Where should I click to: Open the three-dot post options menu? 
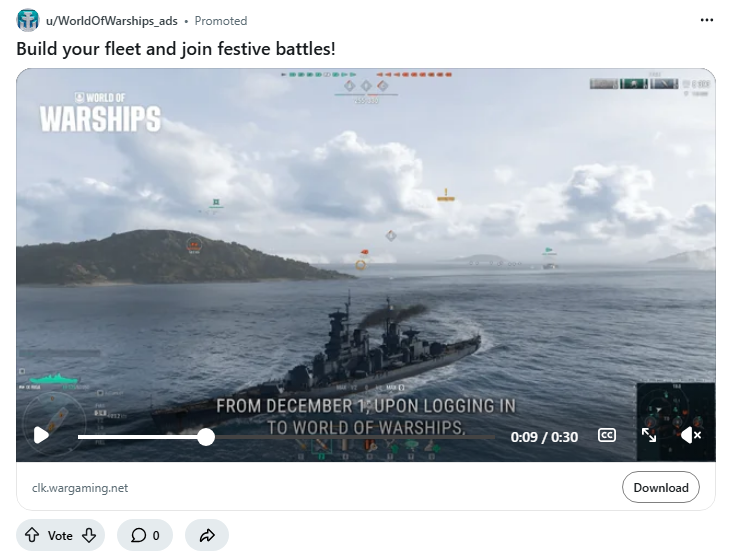coord(706,20)
